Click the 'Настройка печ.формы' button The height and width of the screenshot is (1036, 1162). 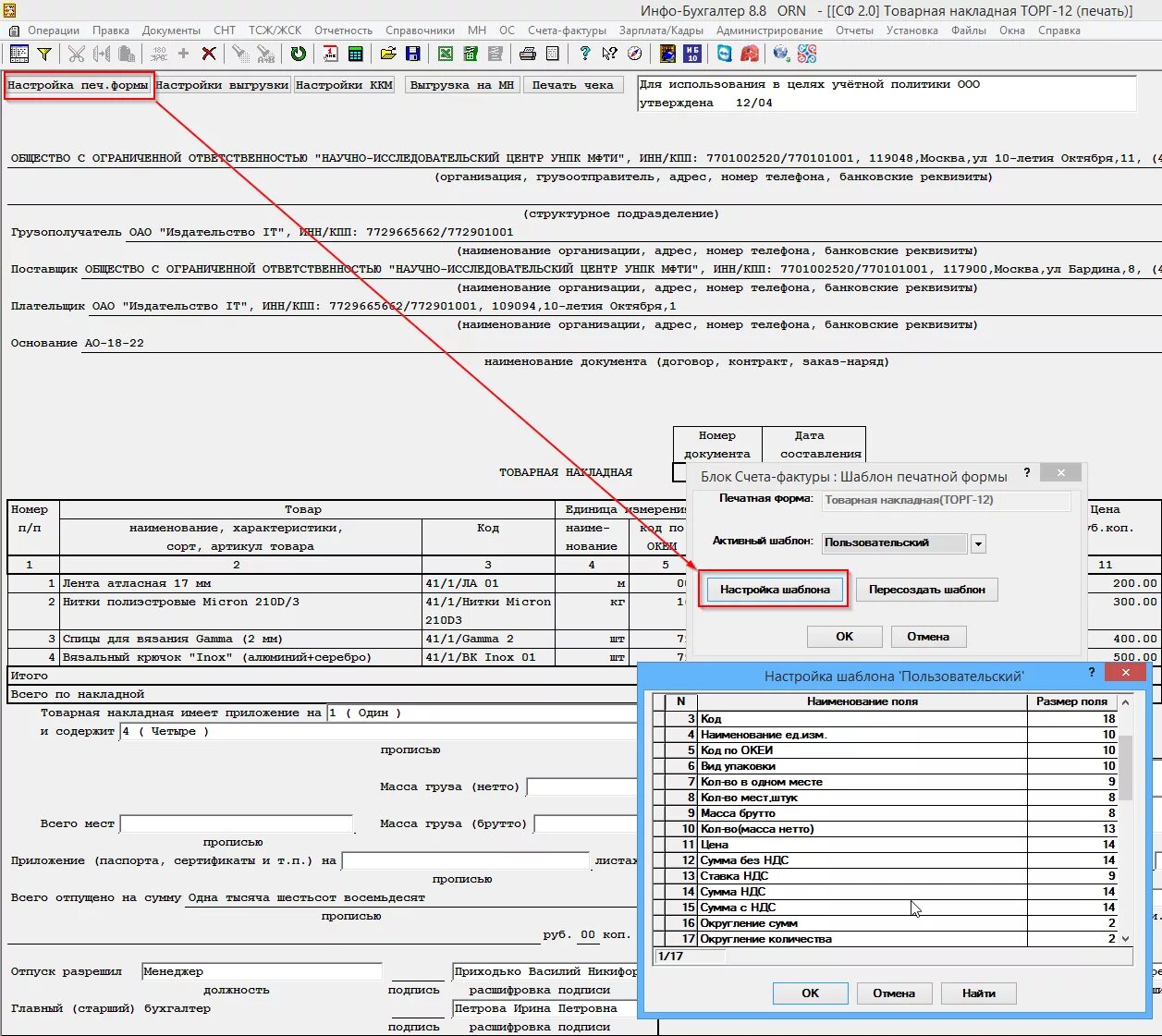79,85
